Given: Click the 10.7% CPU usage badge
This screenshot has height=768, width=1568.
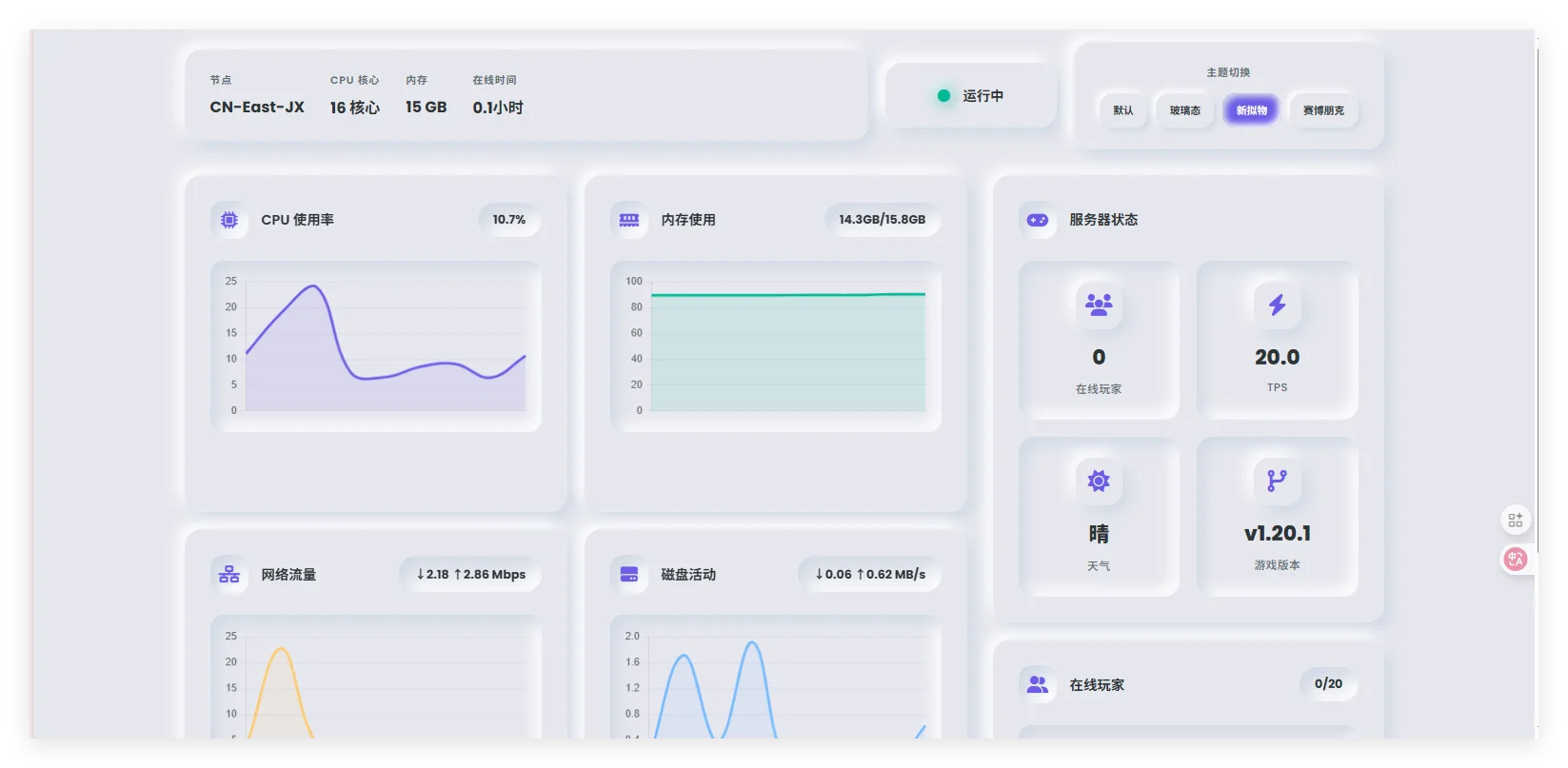Looking at the screenshot, I should (x=509, y=220).
